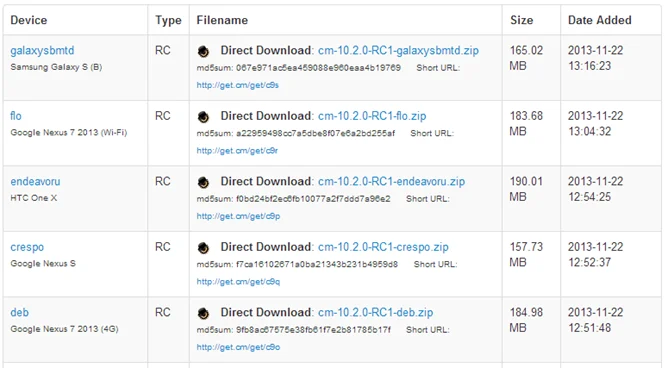
Task: Select the Samsung Galaxy S (B) description
Action: point(56,67)
